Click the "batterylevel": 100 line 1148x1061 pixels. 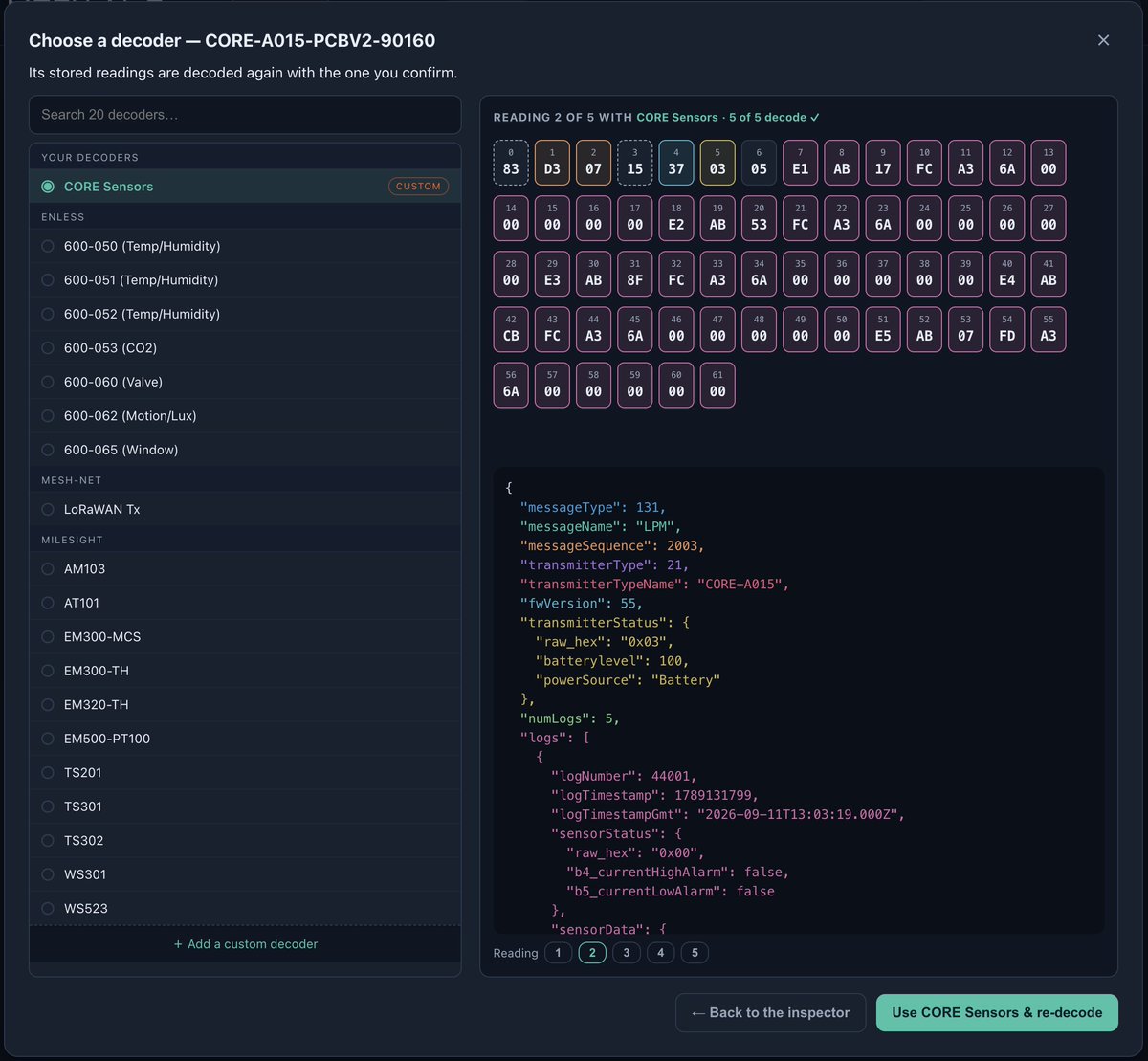(x=612, y=661)
